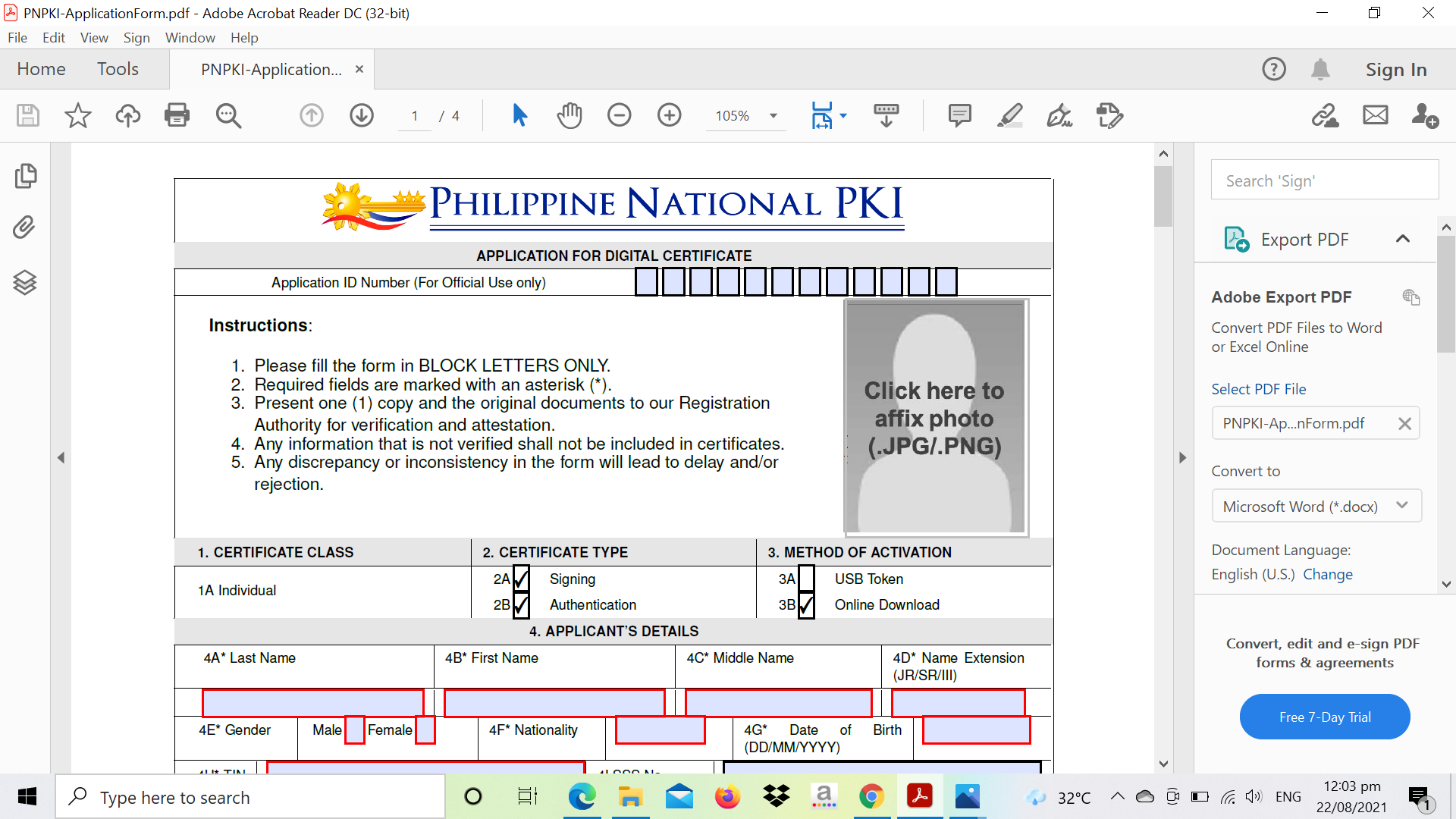This screenshot has height=819, width=1456.
Task: Start the Free 7-Day Trial
Action: [x=1323, y=716]
